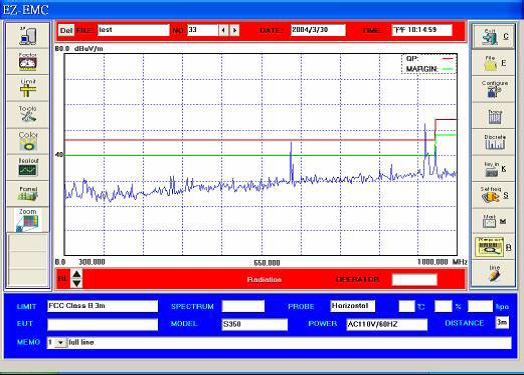Activate the Zoom tool
Image resolution: width=524 pixels, height=375 pixels.
coord(28,220)
